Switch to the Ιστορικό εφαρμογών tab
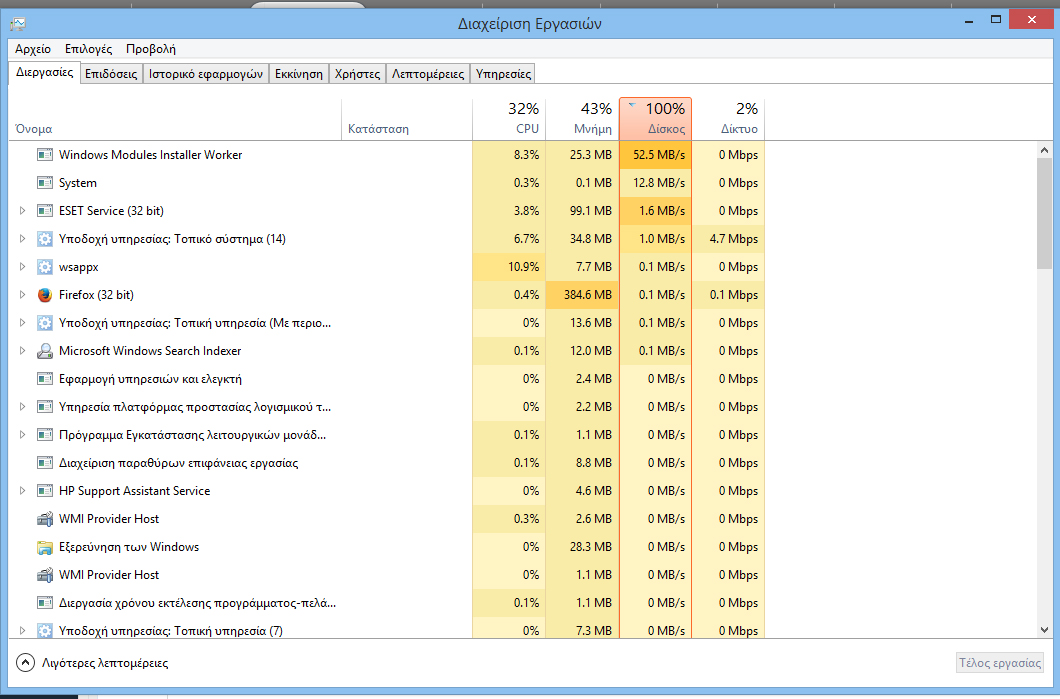Viewport: 1060px width, 699px height. click(206, 74)
